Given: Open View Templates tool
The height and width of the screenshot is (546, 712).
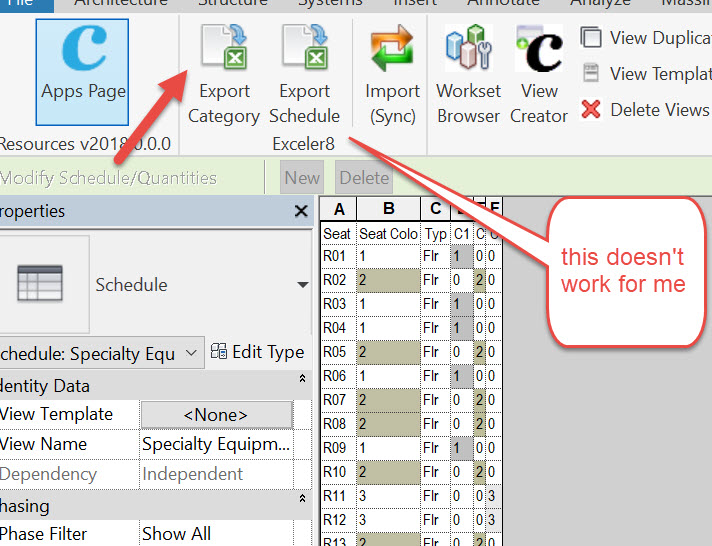Looking at the screenshot, I should pyautogui.click(x=592, y=73).
